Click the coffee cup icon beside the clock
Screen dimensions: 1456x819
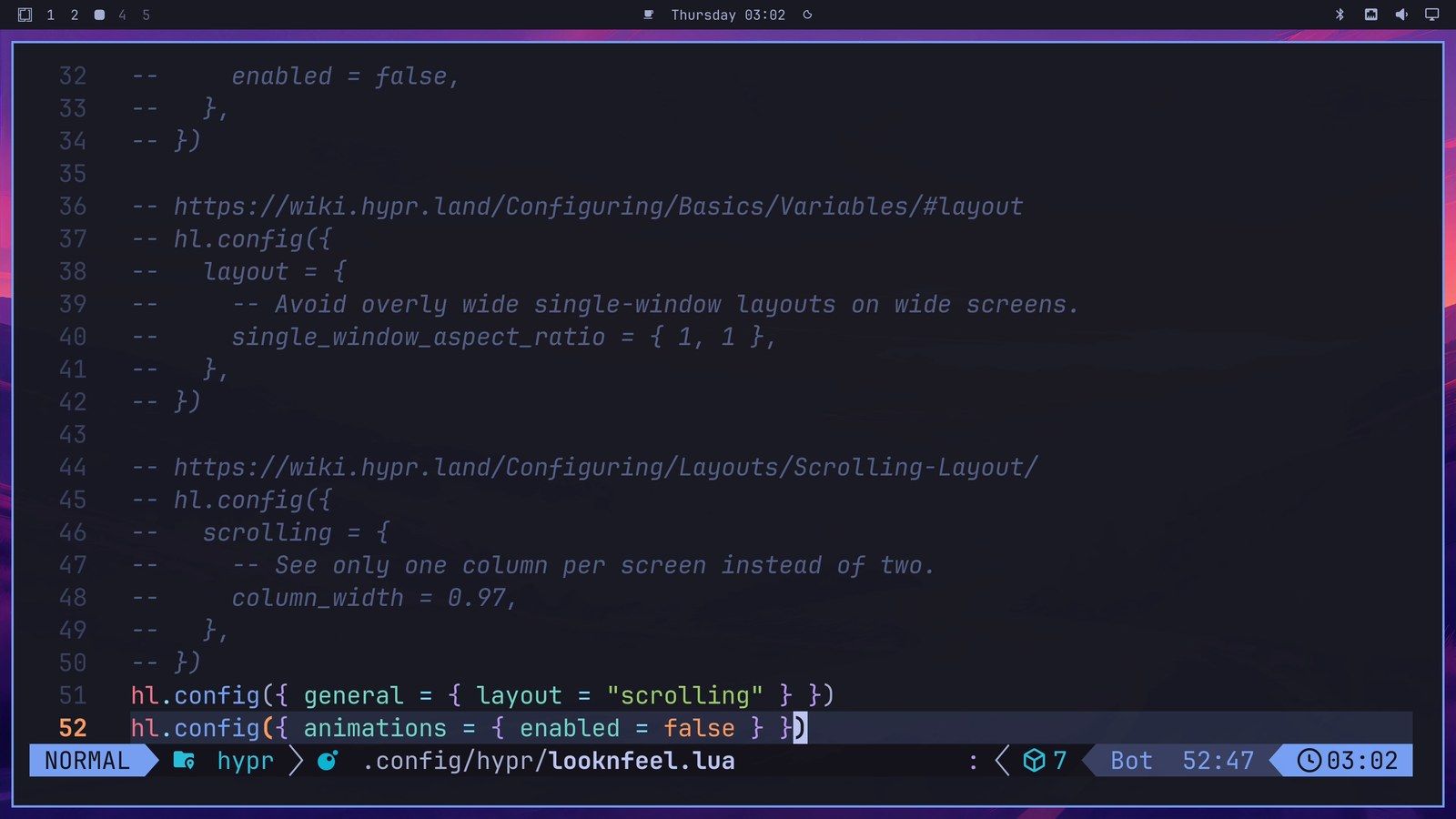649,15
